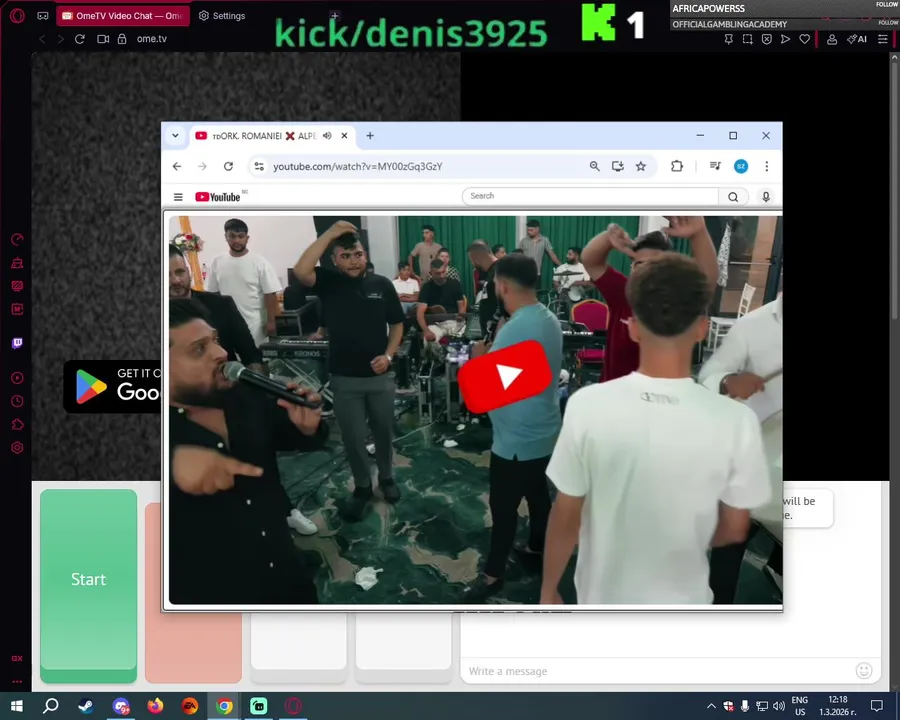The height and width of the screenshot is (720, 900).
Task: Close the YouTube tab in Chrome
Action: click(344, 136)
